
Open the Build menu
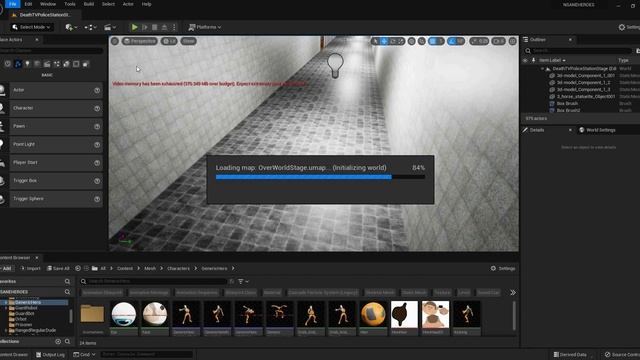[x=89, y=4]
